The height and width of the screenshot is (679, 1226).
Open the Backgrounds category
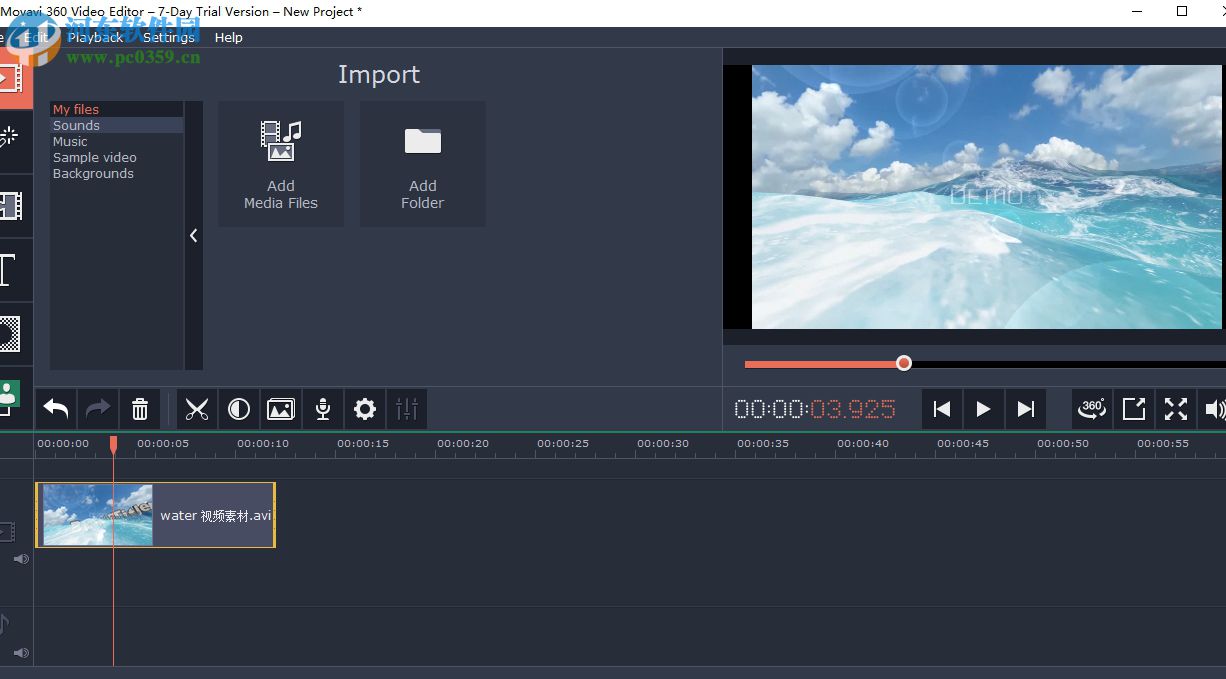[93, 173]
